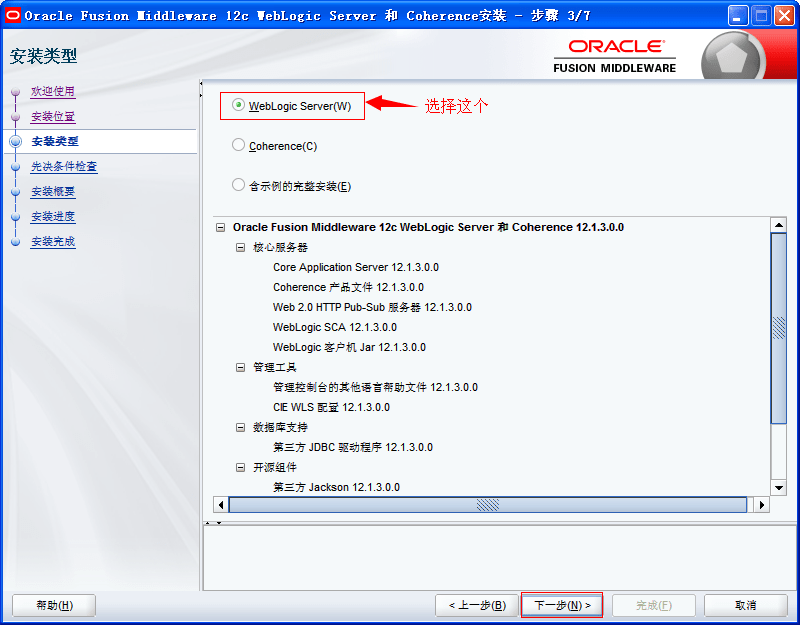Select Web 2.0 HTTP Pub-Sub 服务器 row
800x625 pixels.
pos(372,307)
